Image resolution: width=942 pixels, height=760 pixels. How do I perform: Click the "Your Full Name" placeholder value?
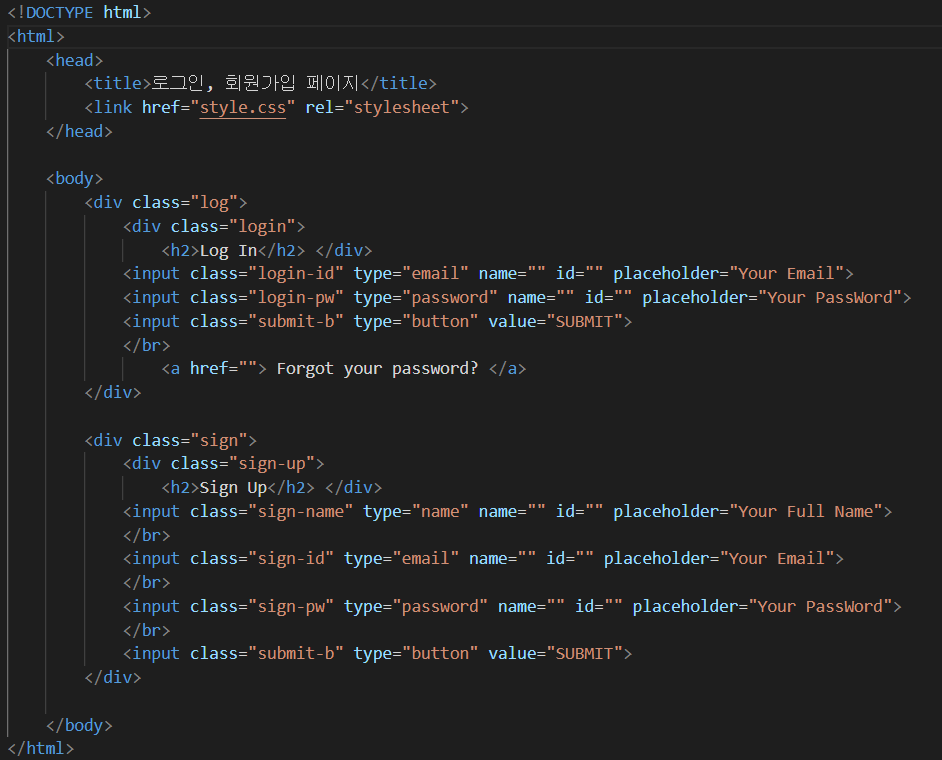[806, 512]
